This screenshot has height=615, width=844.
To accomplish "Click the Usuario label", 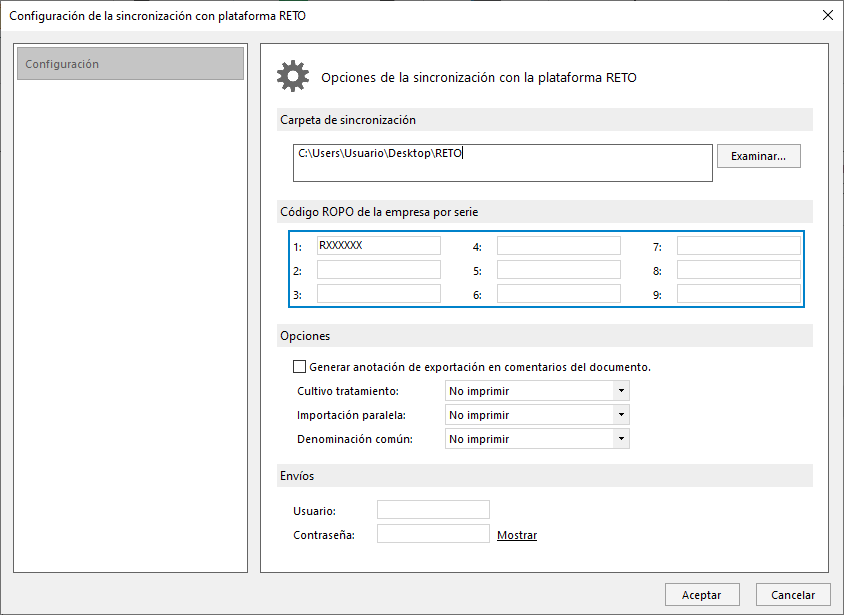I will 314,511.
